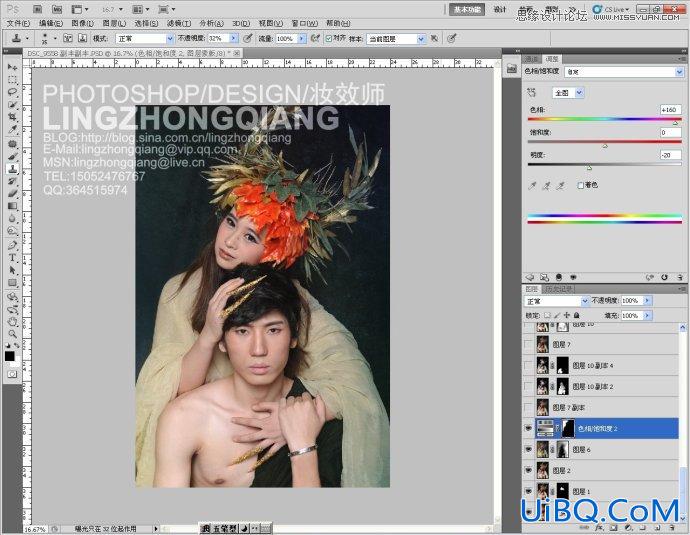Select the Blur tool

coord(12,218)
